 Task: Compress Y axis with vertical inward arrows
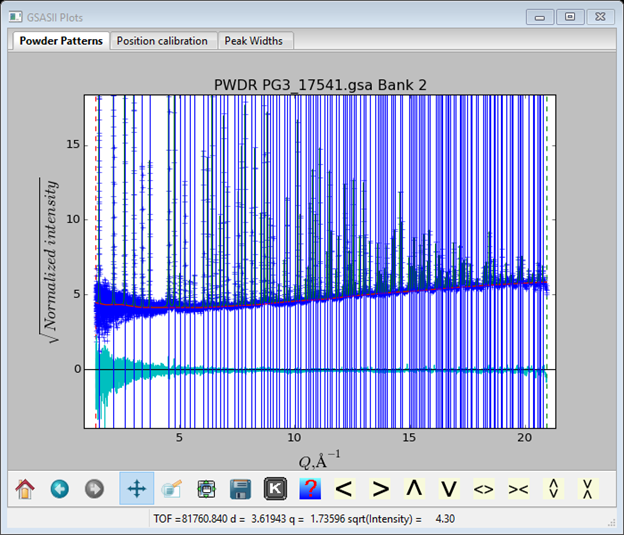pos(587,489)
